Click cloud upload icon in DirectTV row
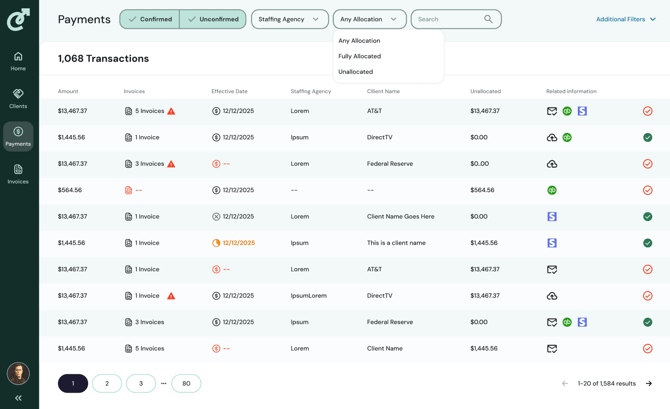 coord(552,137)
